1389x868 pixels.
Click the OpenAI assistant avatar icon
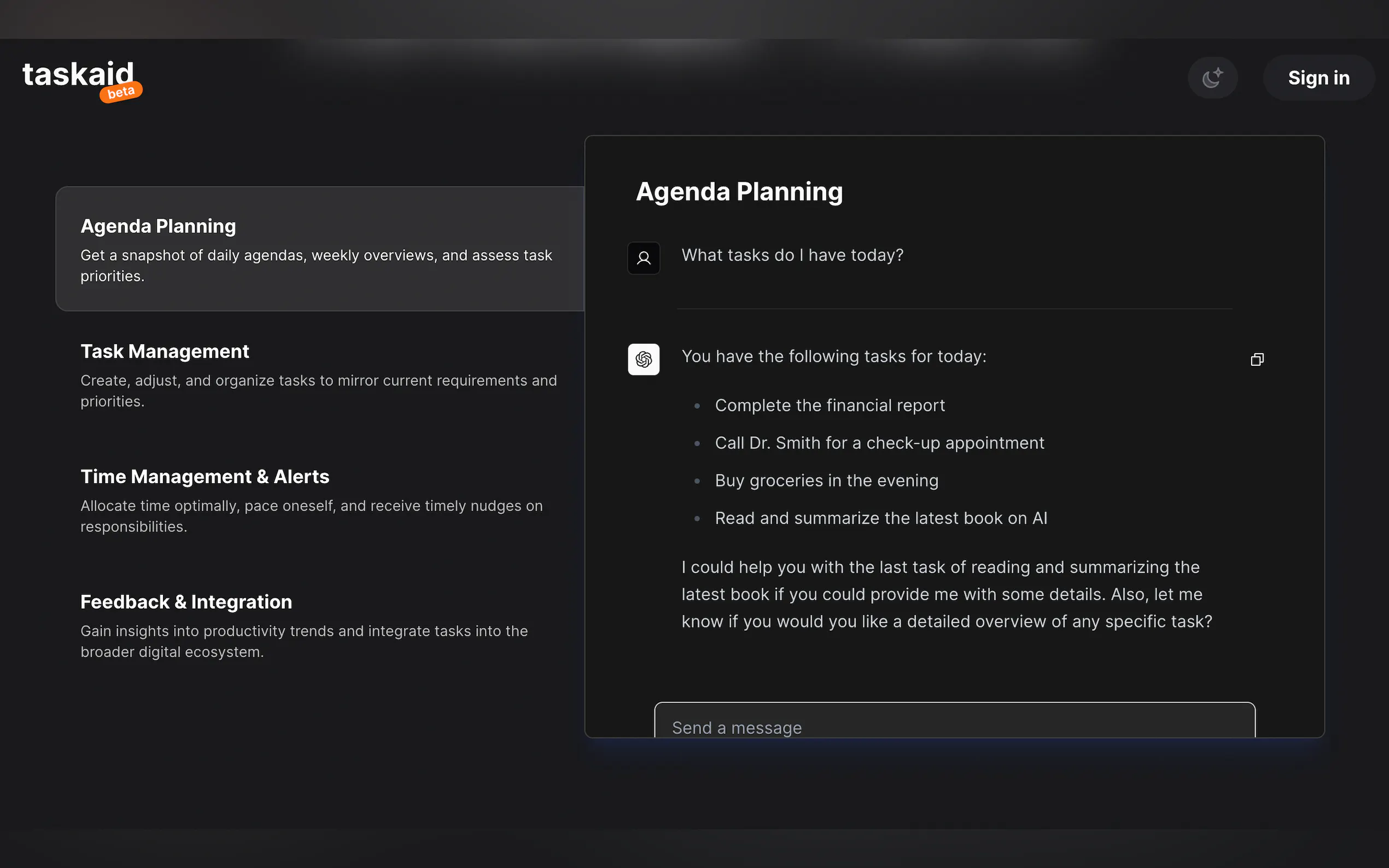pyautogui.click(x=644, y=359)
